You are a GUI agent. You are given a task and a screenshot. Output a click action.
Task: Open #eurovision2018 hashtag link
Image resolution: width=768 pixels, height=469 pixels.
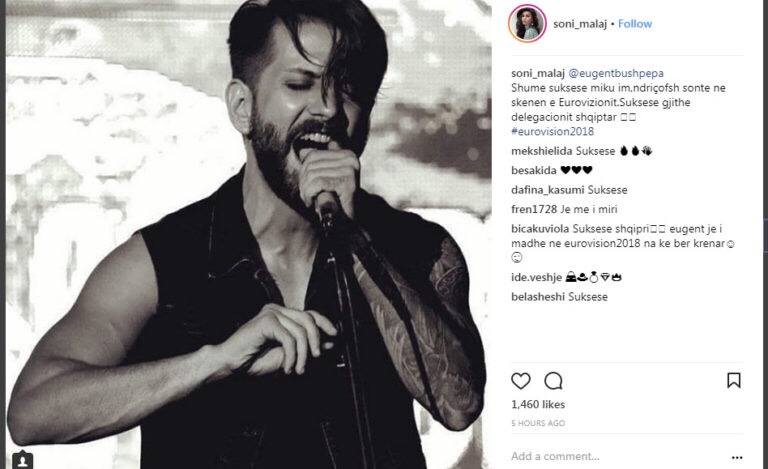(552, 132)
